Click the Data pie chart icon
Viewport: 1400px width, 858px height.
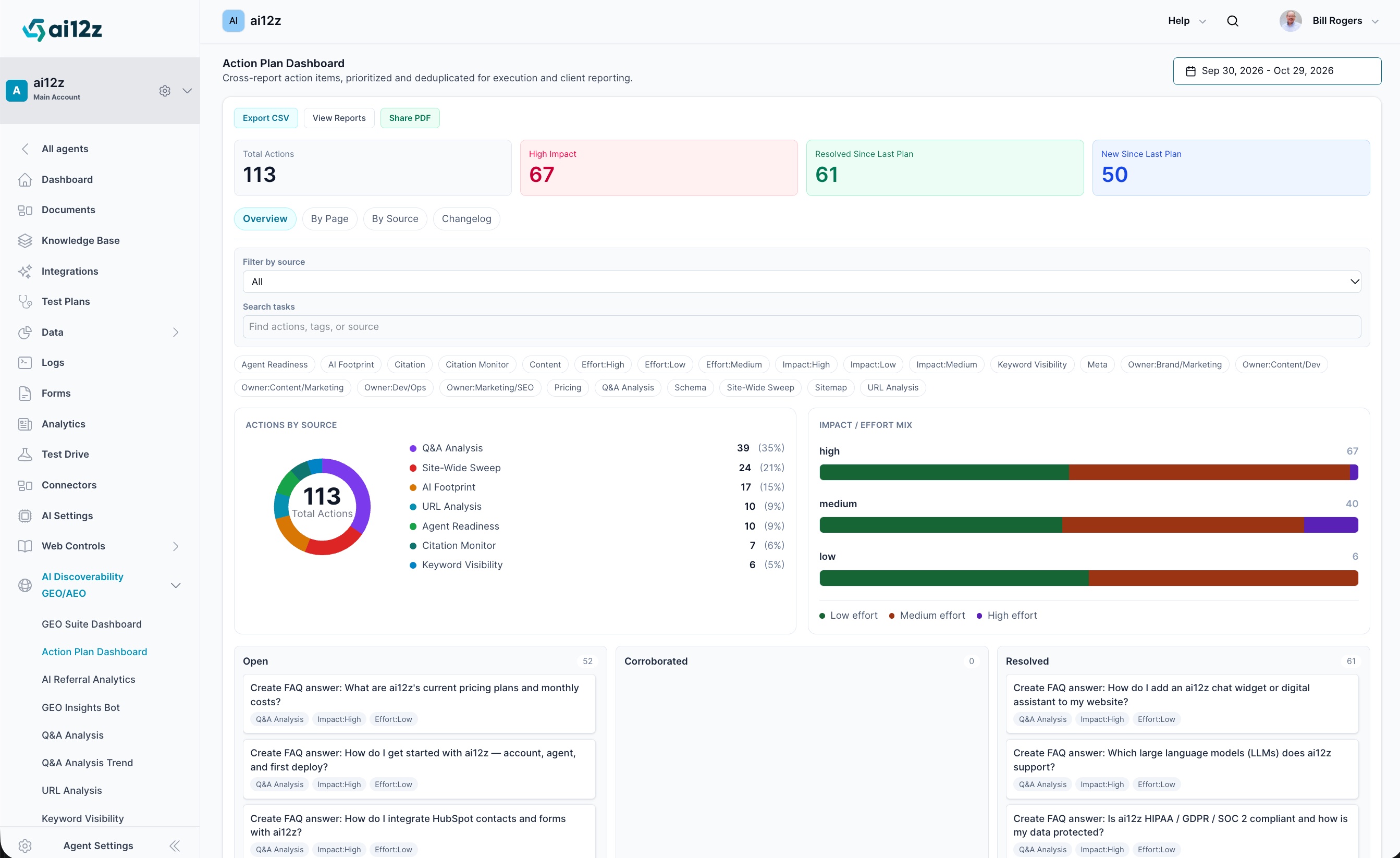[25, 333]
